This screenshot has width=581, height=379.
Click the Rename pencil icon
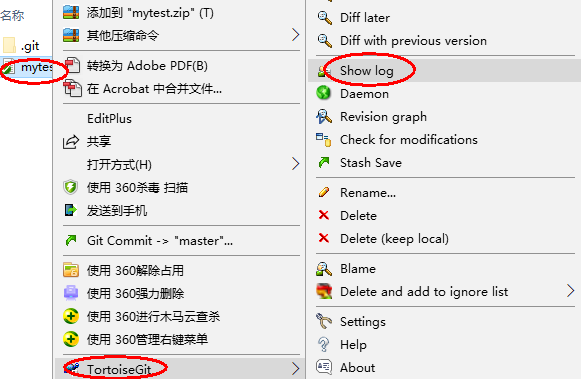pos(324,192)
